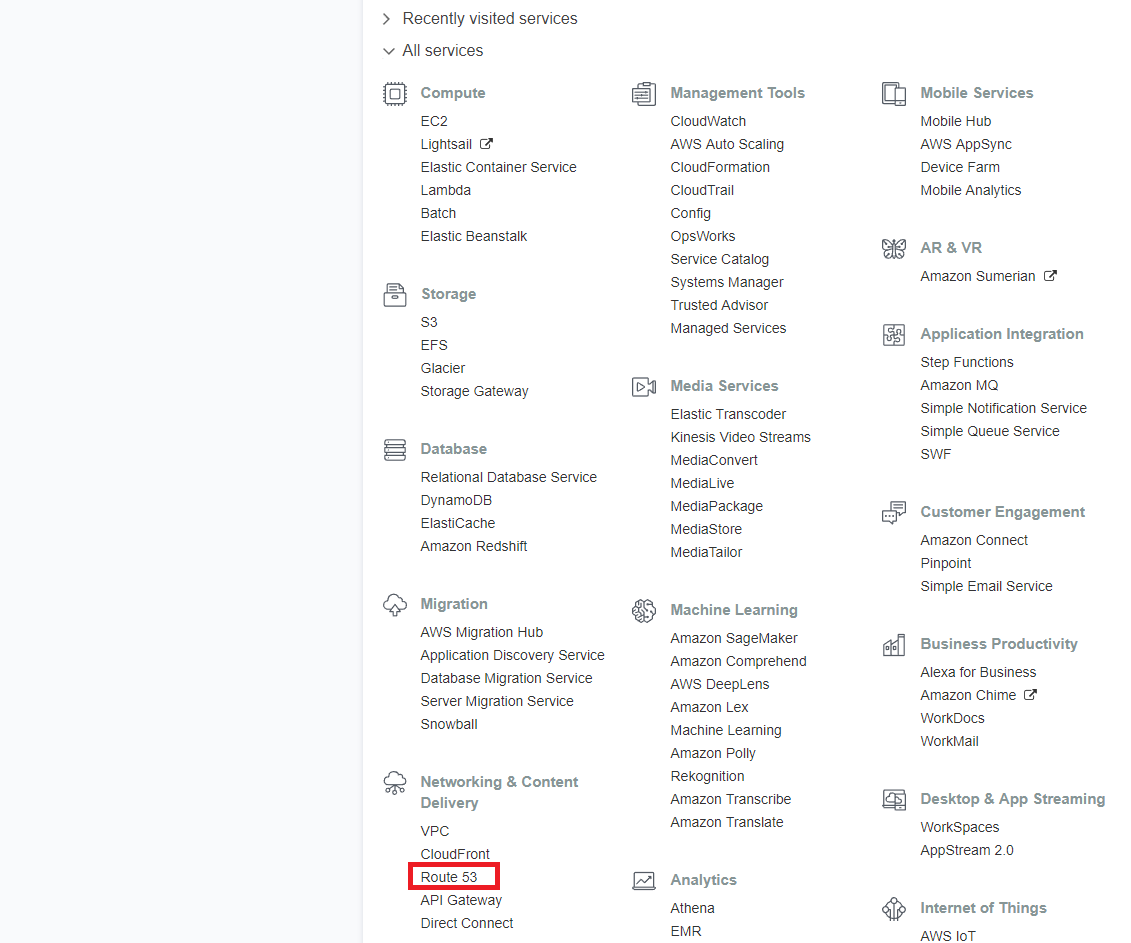Select Amazon SageMaker
The image size is (1131, 943).
pos(734,639)
